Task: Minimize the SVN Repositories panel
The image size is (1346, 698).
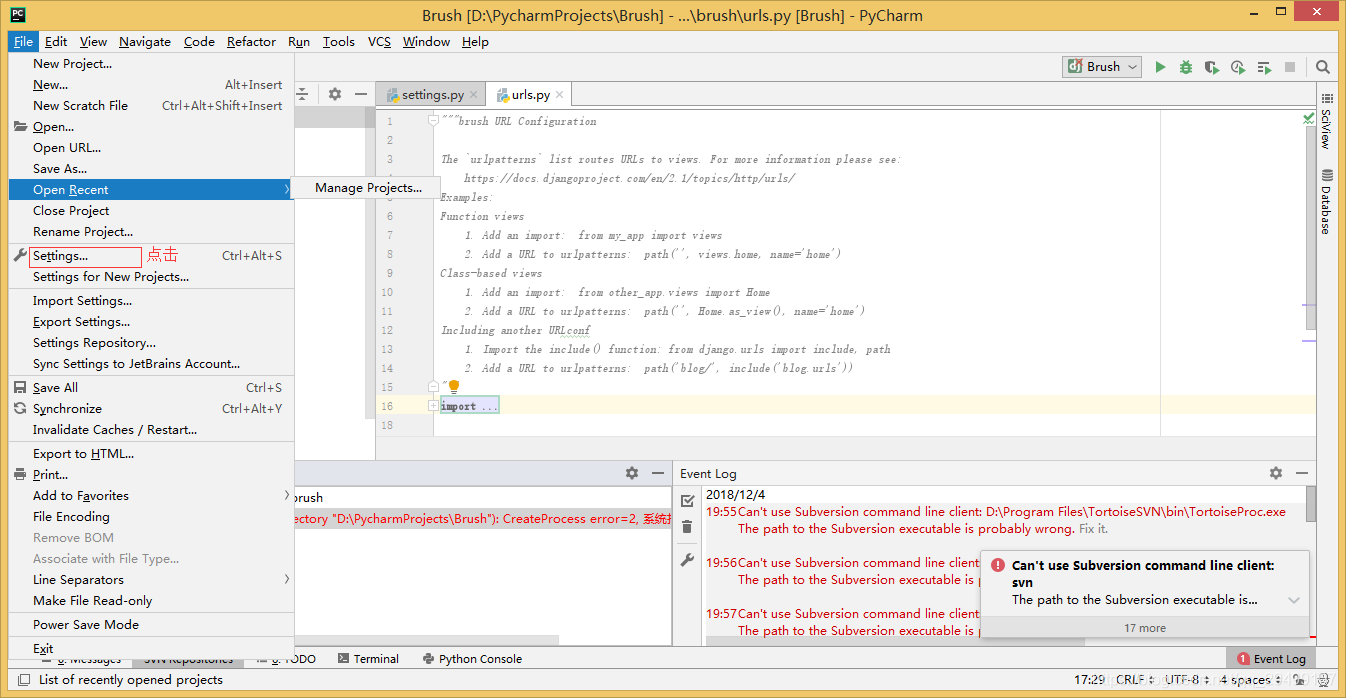Action: click(658, 473)
